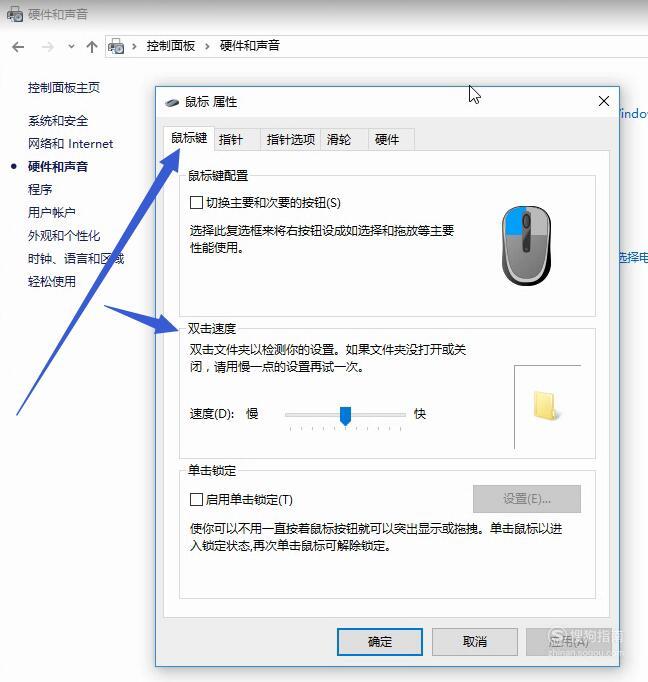Viewport: 648px width, 682px height.
Task: Click the mouse illustration in button configuration
Action: (526, 245)
